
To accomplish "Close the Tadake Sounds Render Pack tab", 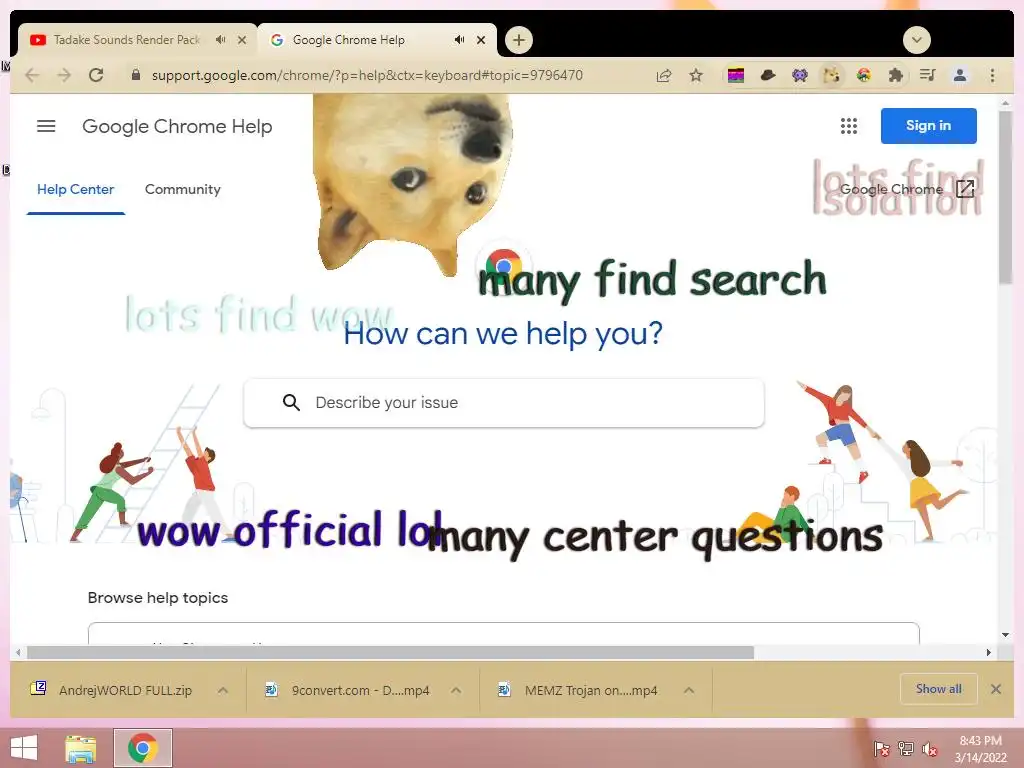I will tap(242, 40).
